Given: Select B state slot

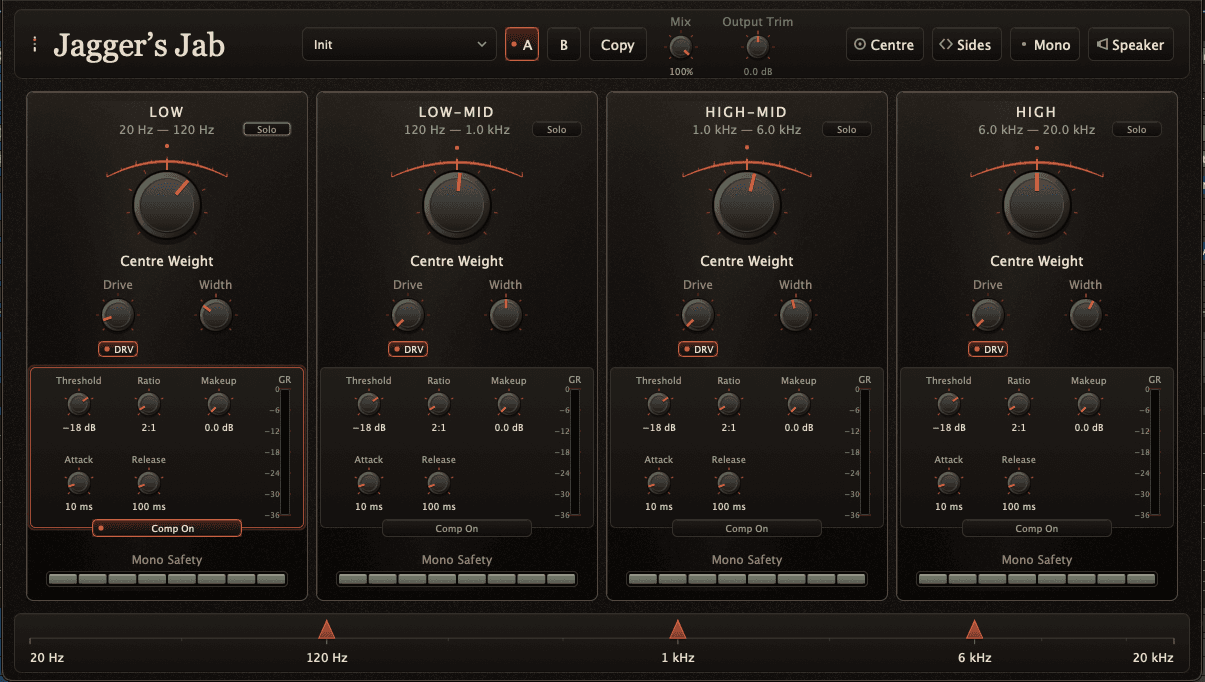Looking at the screenshot, I should [x=564, y=45].
